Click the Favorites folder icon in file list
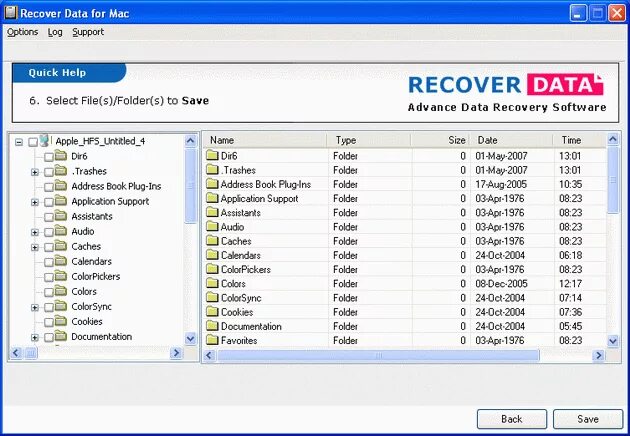This screenshot has height=436, width=630. click(212, 340)
